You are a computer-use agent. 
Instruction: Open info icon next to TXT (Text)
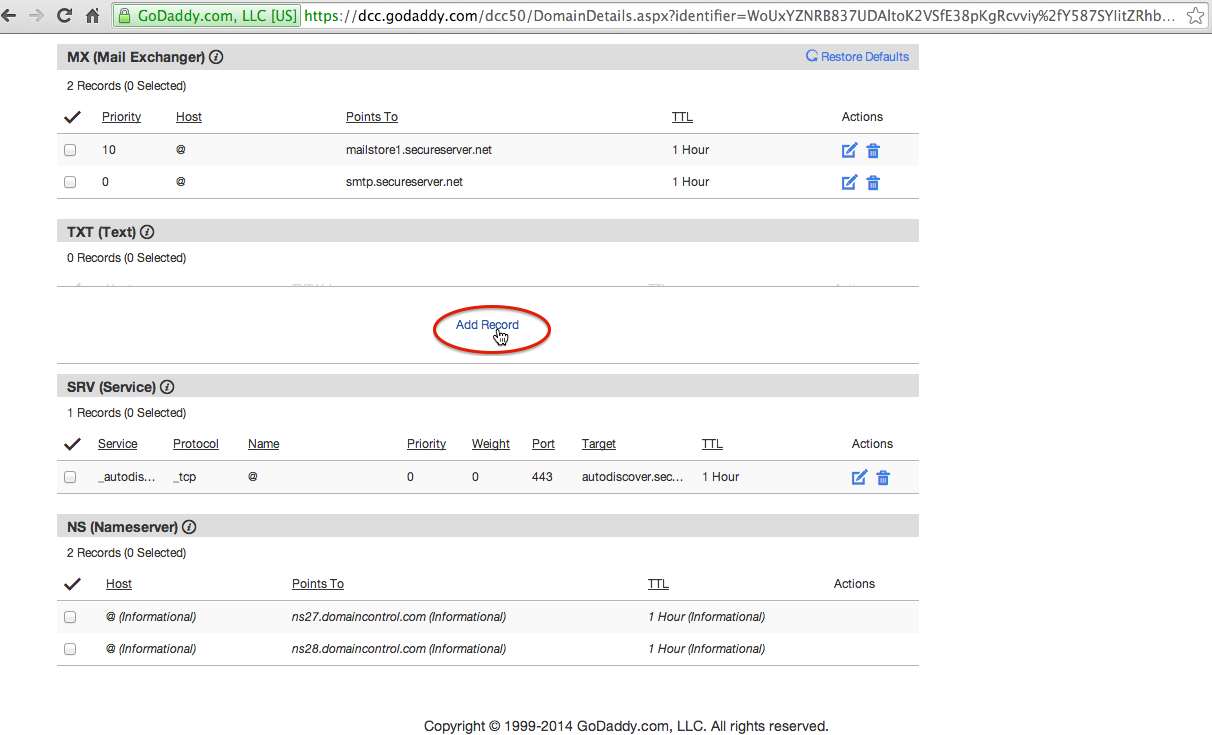[x=147, y=232]
